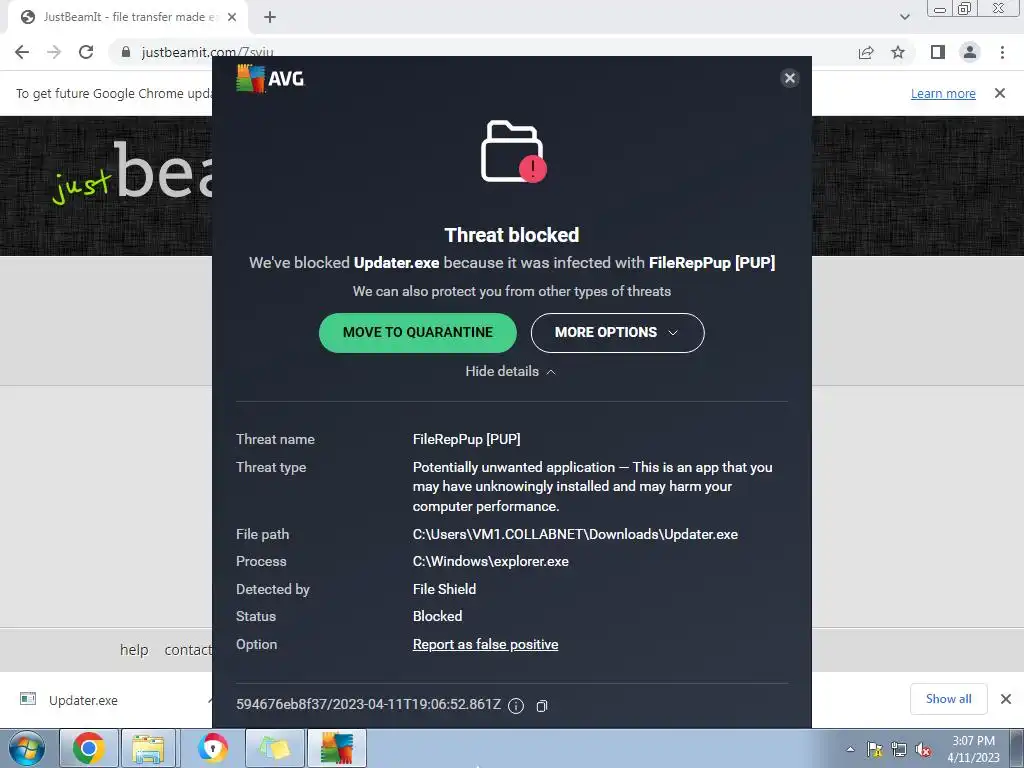Click the AVG logo in the dialog header
The height and width of the screenshot is (768, 1024).
(270, 79)
